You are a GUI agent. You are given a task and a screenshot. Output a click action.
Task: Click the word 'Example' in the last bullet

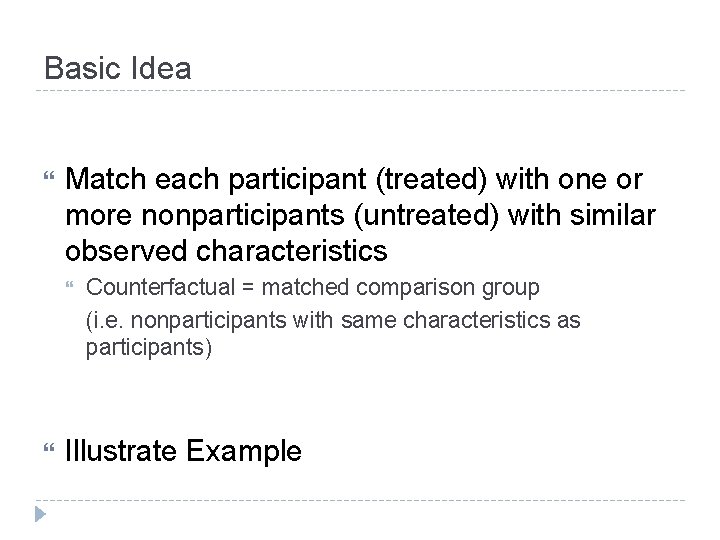coord(244,451)
